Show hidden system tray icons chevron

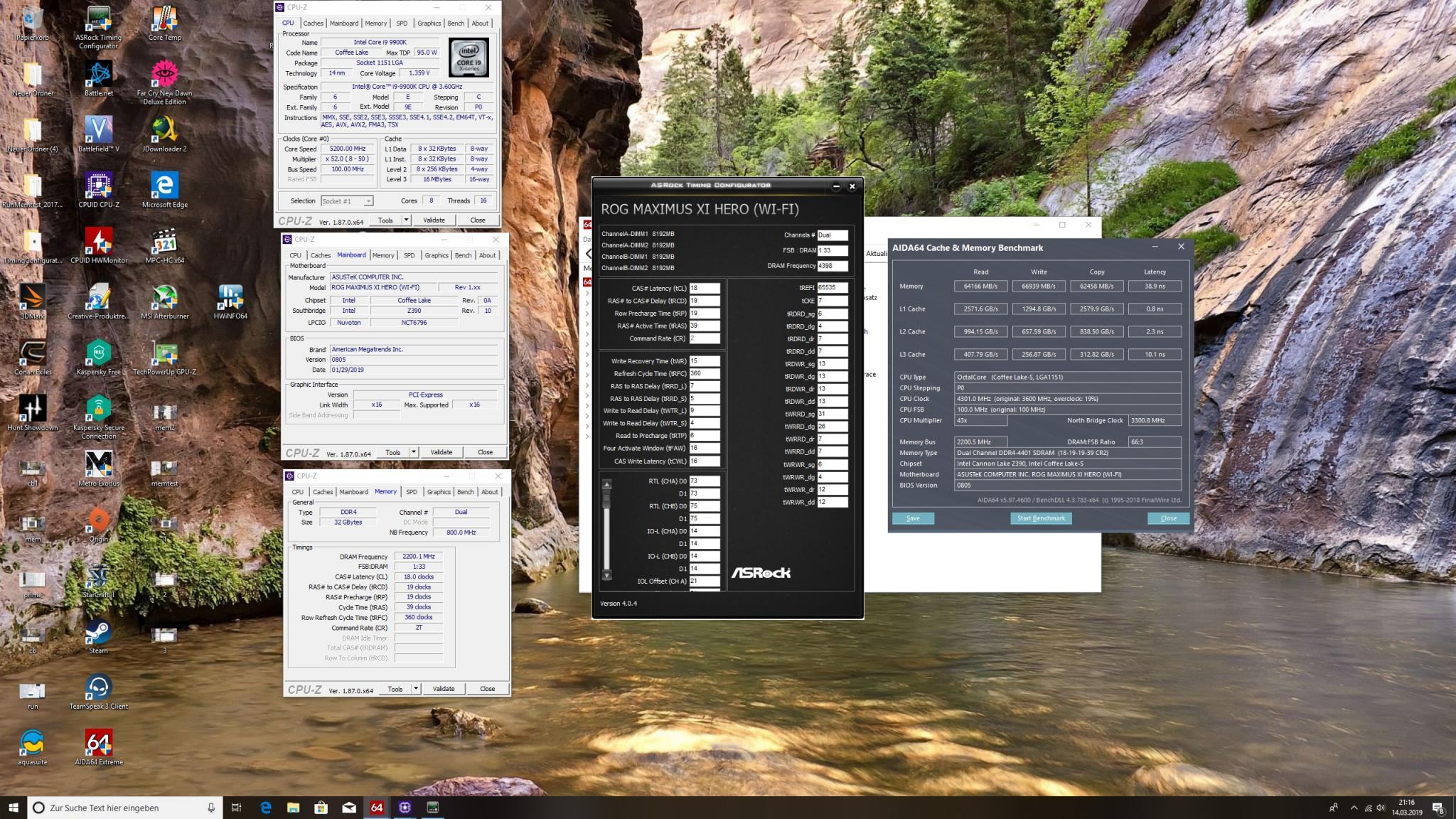point(1354,808)
